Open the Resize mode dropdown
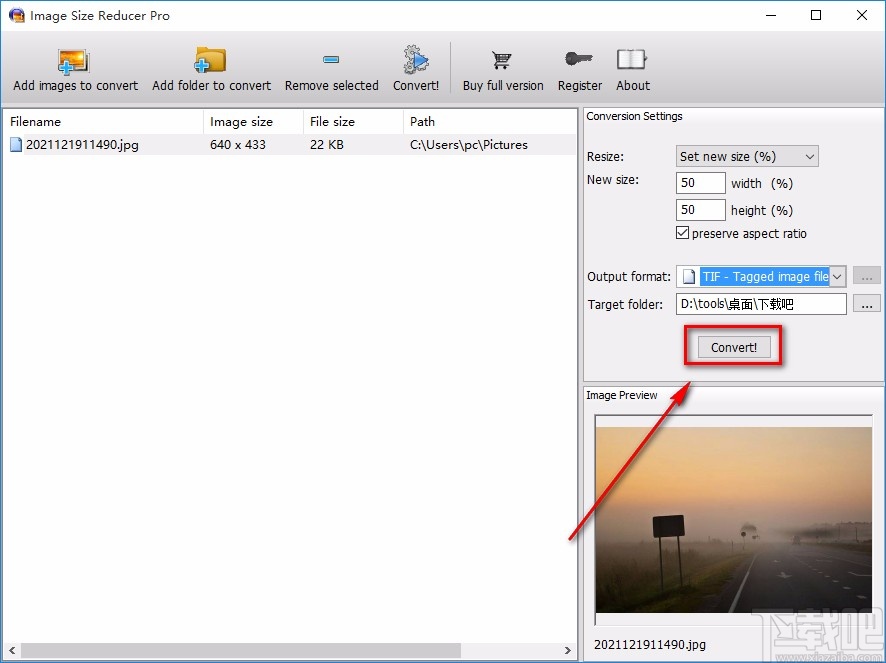The height and width of the screenshot is (663, 886). 747,157
